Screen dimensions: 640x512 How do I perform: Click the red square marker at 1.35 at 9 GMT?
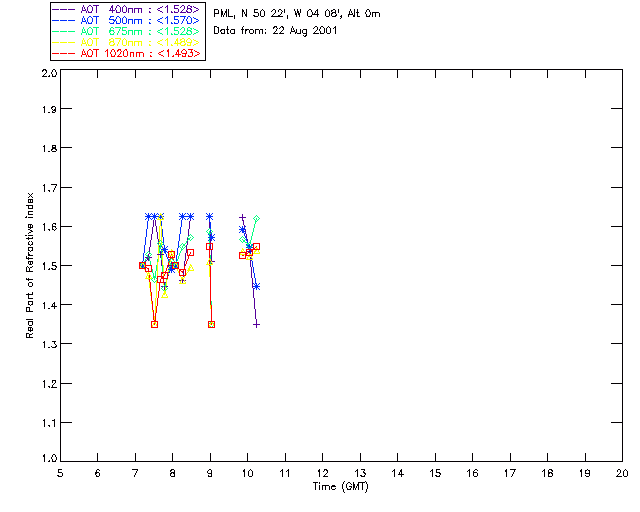[x=211, y=324]
